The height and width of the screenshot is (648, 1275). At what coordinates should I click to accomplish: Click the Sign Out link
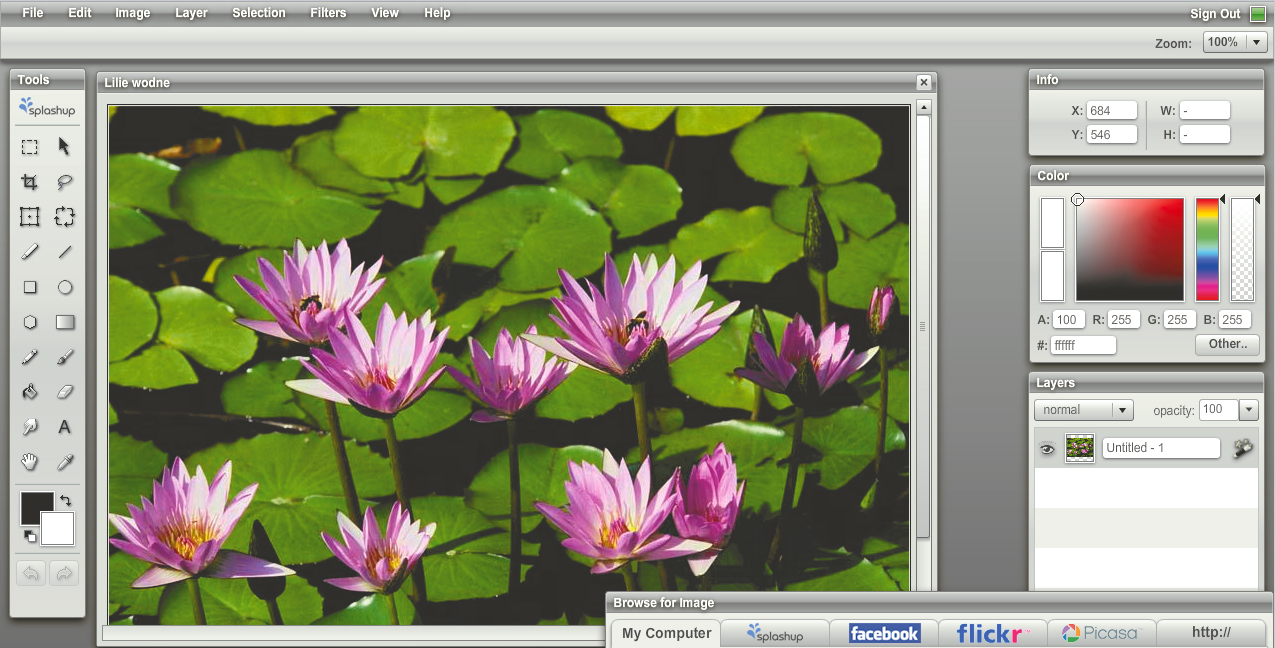[x=1214, y=14]
